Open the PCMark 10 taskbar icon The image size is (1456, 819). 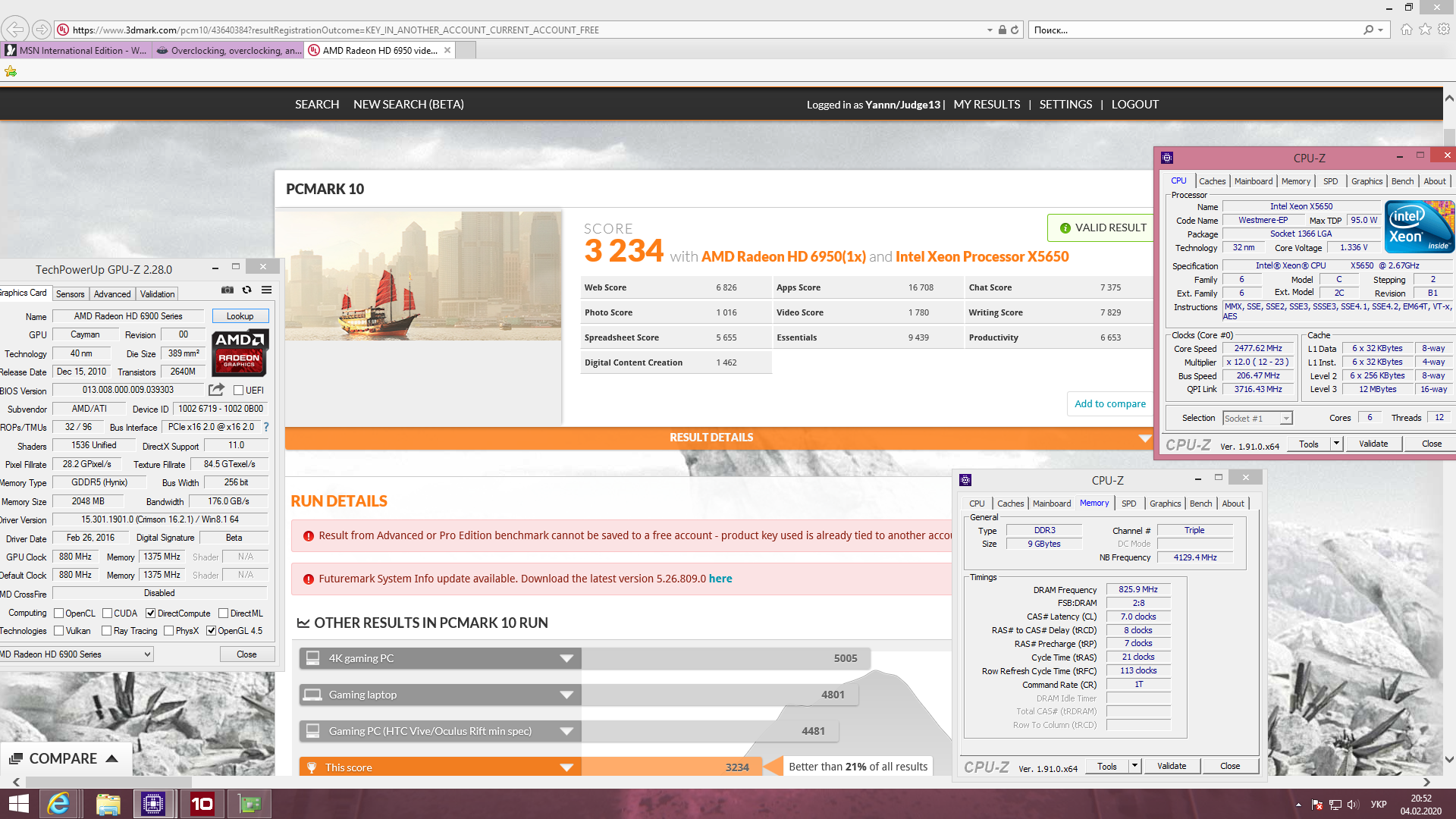[202, 804]
